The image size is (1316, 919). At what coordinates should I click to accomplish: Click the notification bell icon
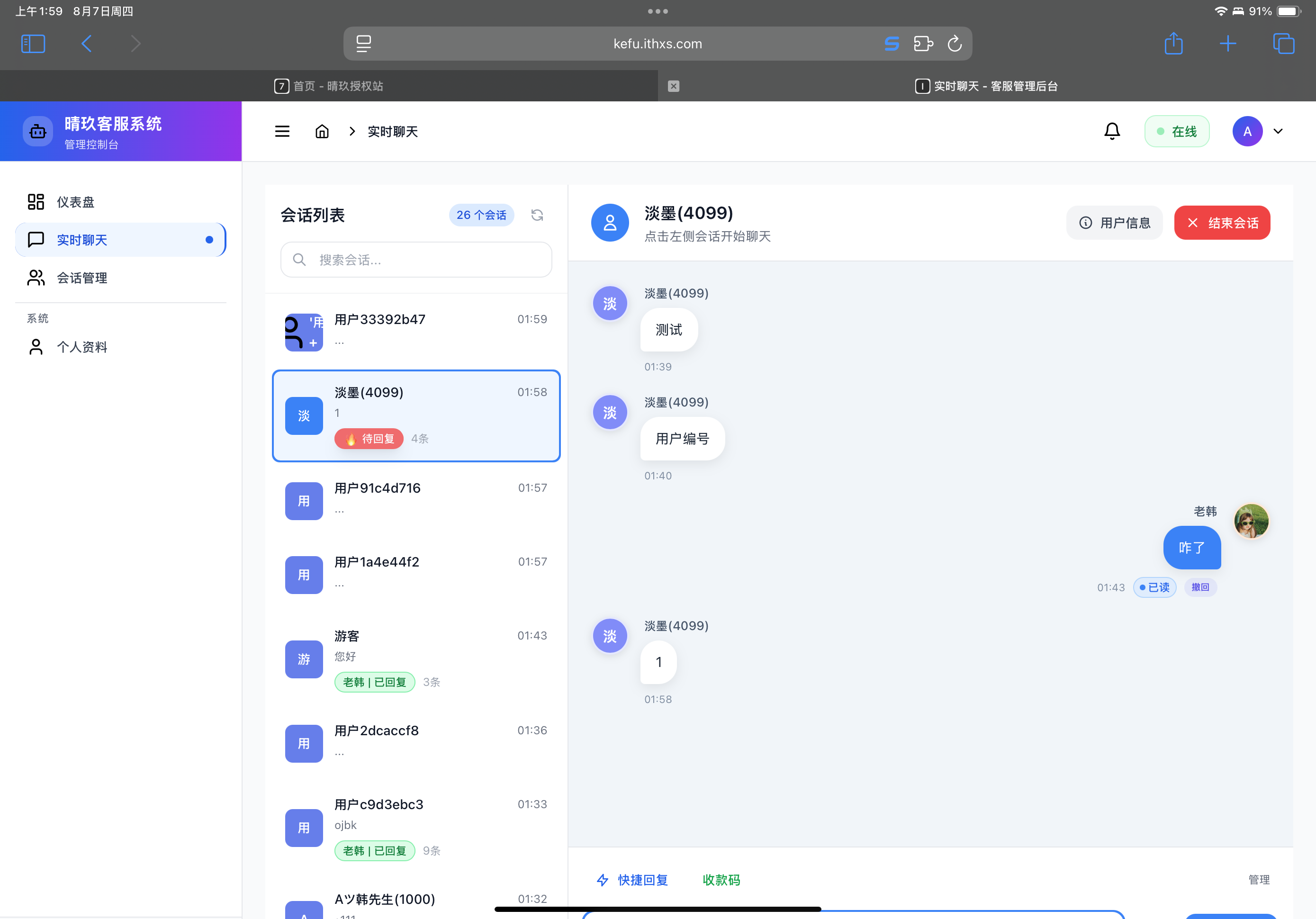click(x=1111, y=131)
